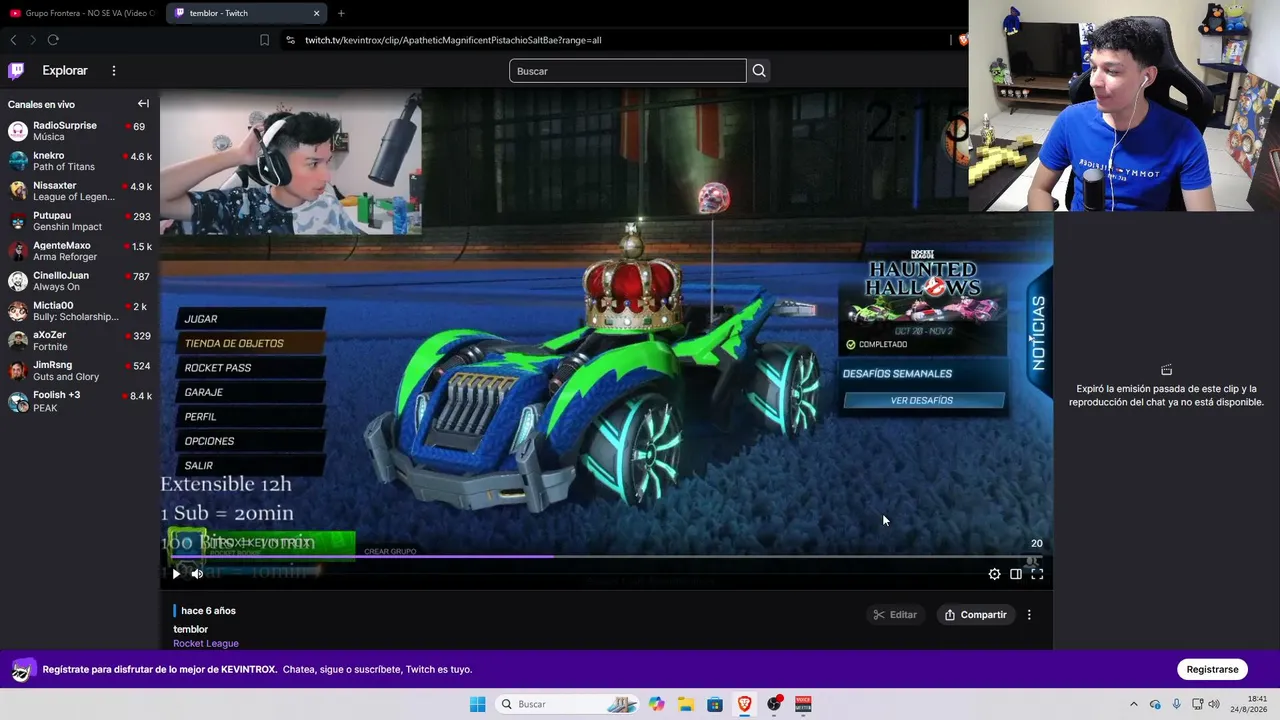Go forward in browser history
Image resolution: width=1280 pixels, height=720 pixels.
pyautogui.click(x=33, y=40)
